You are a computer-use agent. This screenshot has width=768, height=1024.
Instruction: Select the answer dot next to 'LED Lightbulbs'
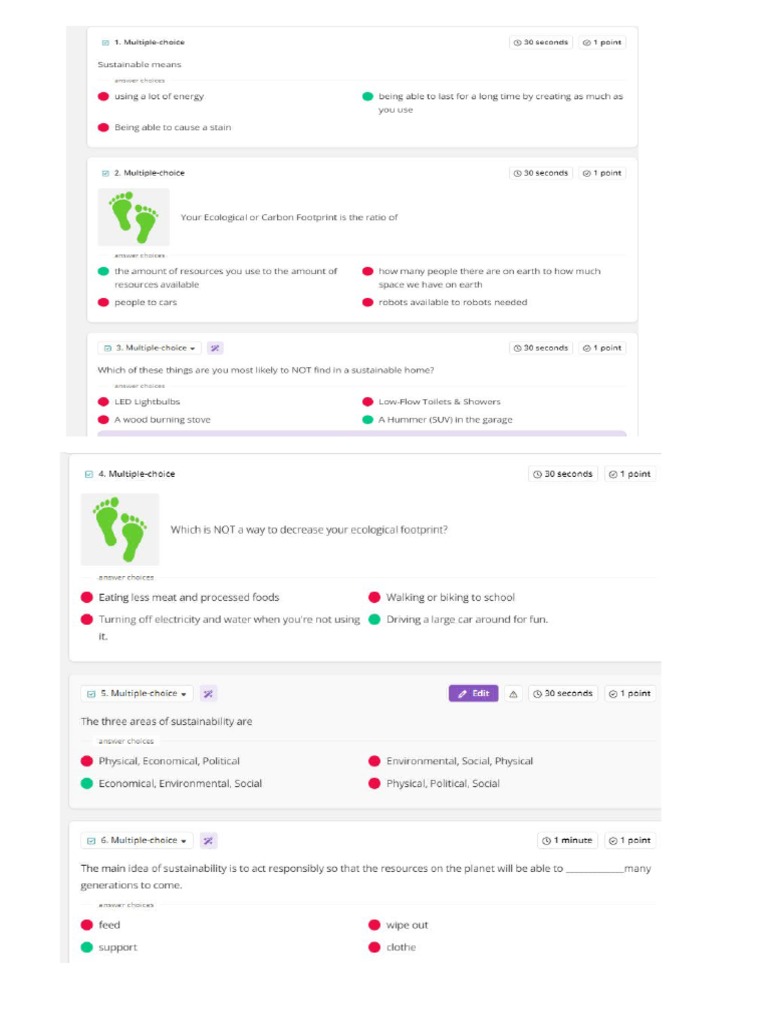tap(103, 402)
